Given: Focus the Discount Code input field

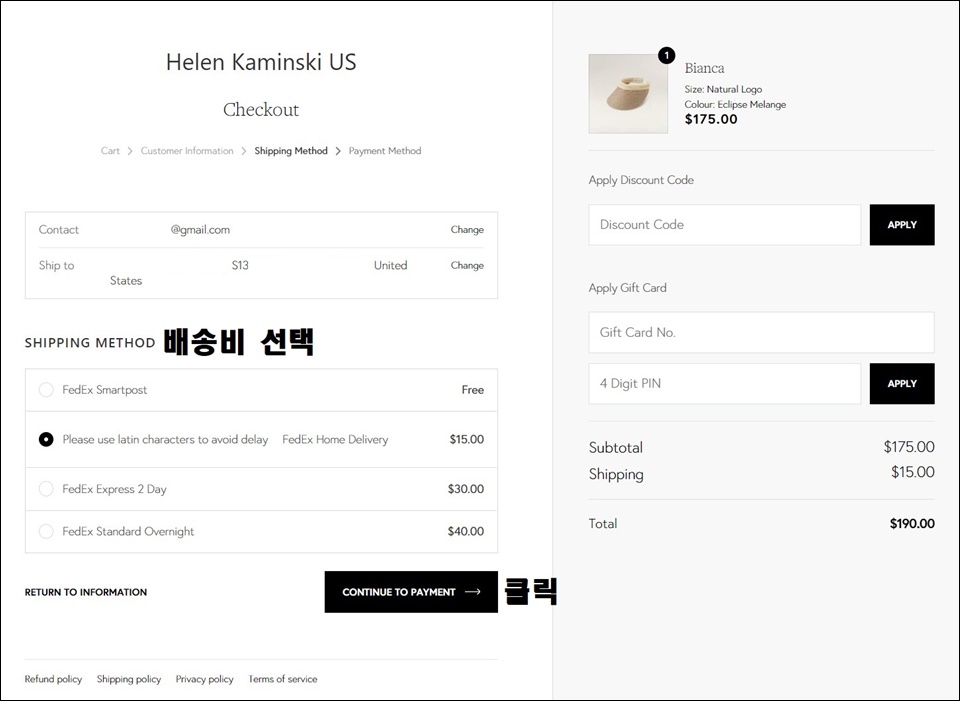Looking at the screenshot, I should point(724,225).
